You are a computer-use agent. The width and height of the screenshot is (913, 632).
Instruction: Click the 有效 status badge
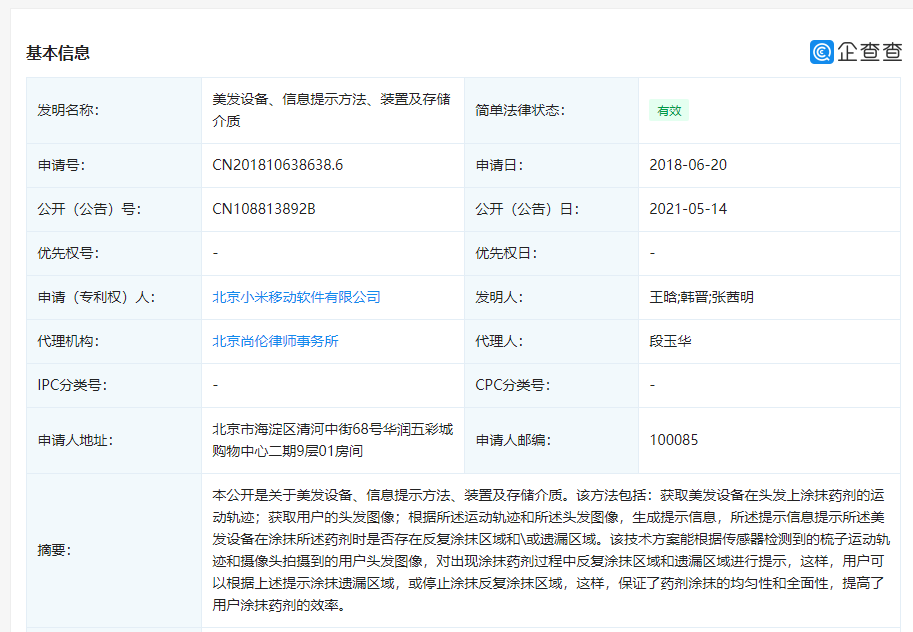(x=669, y=111)
